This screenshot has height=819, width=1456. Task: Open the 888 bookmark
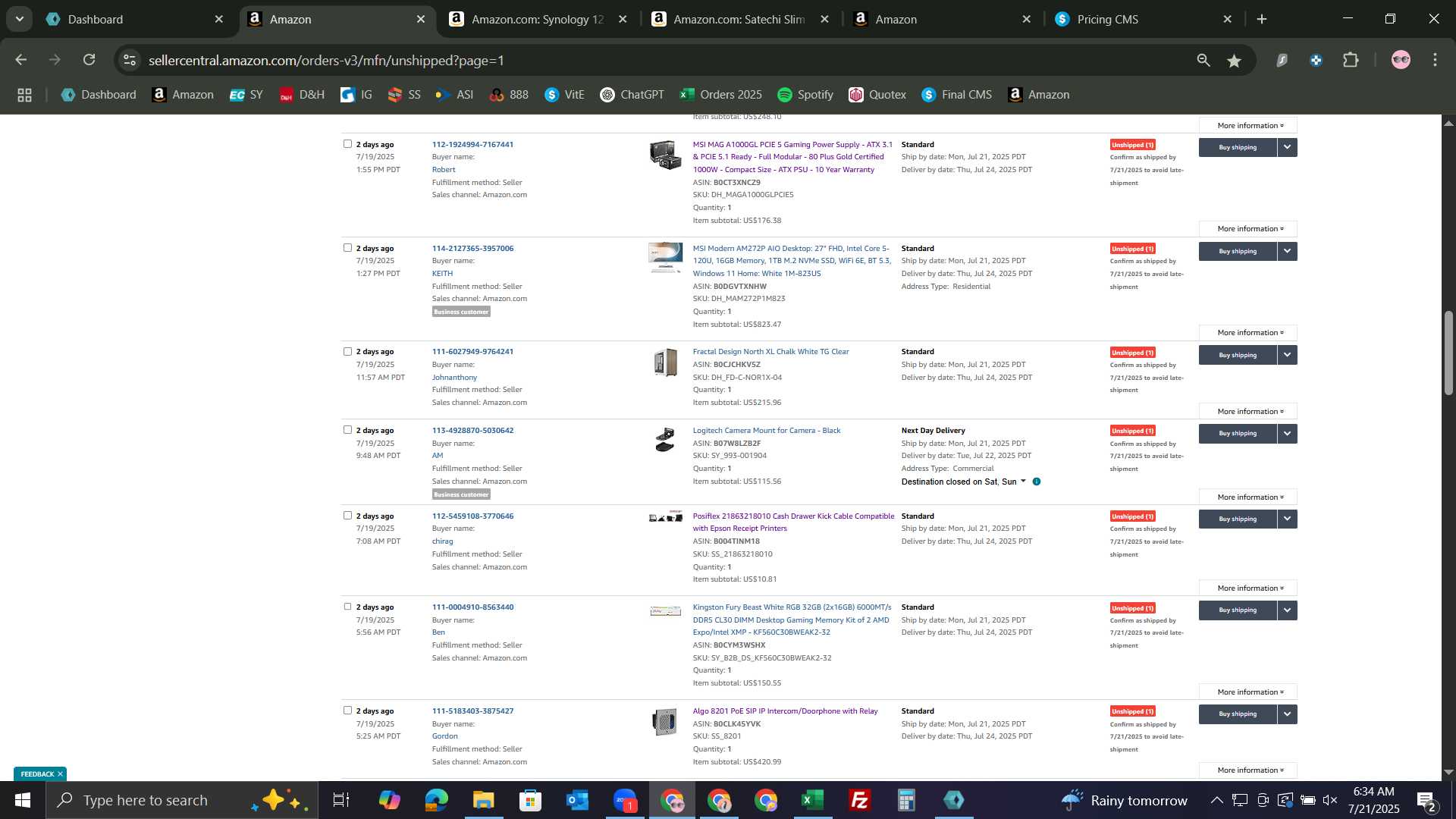[x=509, y=95]
